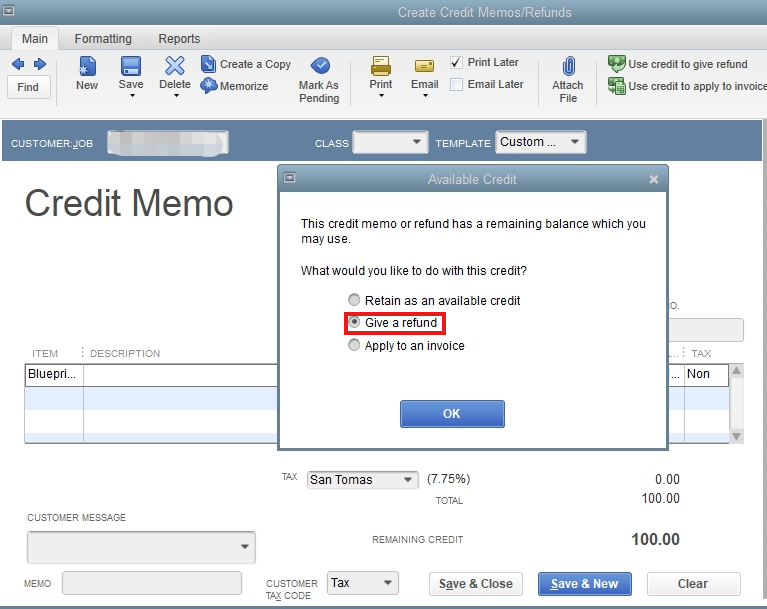Image resolution: width=767 pixels, height=609 pixels.
Task: Click the Non tax cell
Action: (x=706, y=375)
